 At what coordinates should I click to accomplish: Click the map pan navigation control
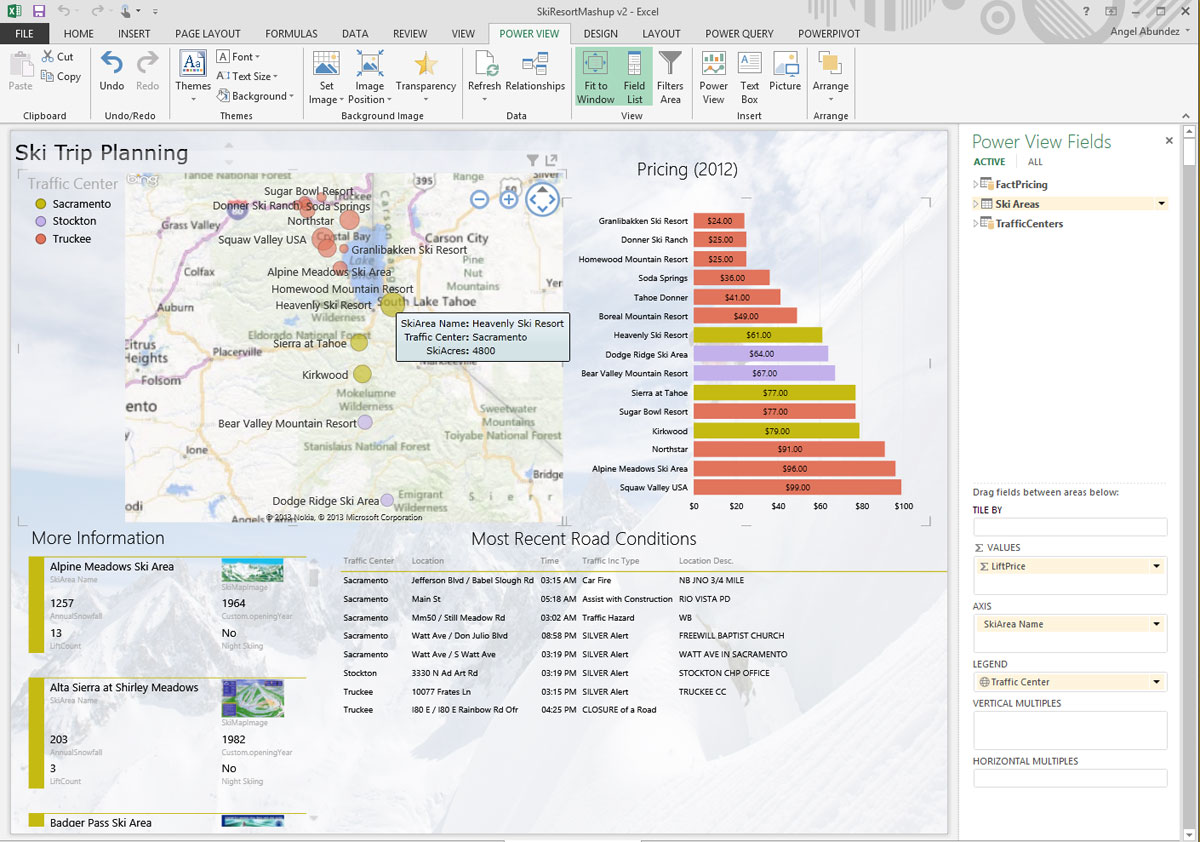pos(541,199)
